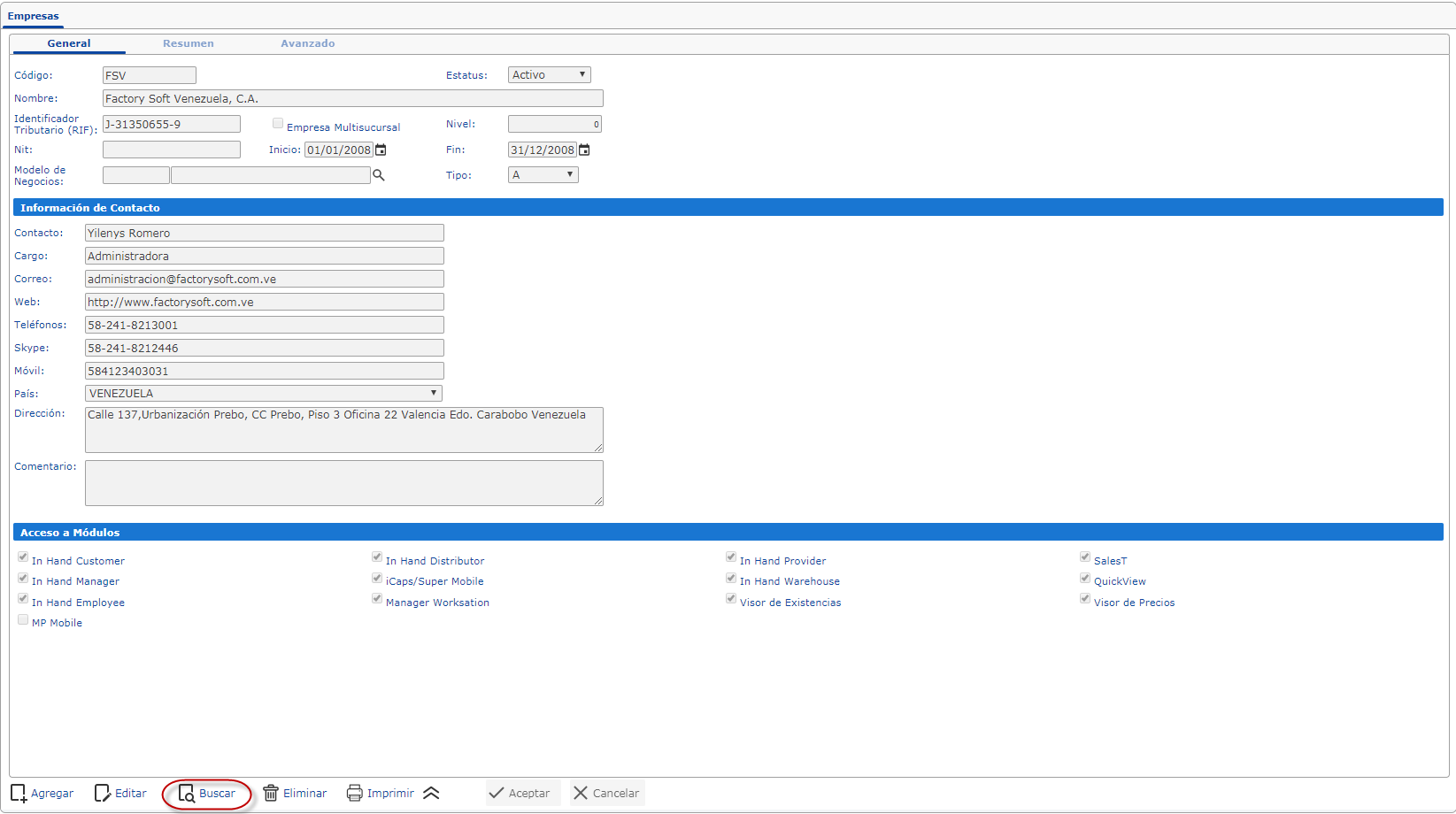Toggle the Empresa Multisucursal checkbox
The image size is (1456, 814).
tap(278, 124)
